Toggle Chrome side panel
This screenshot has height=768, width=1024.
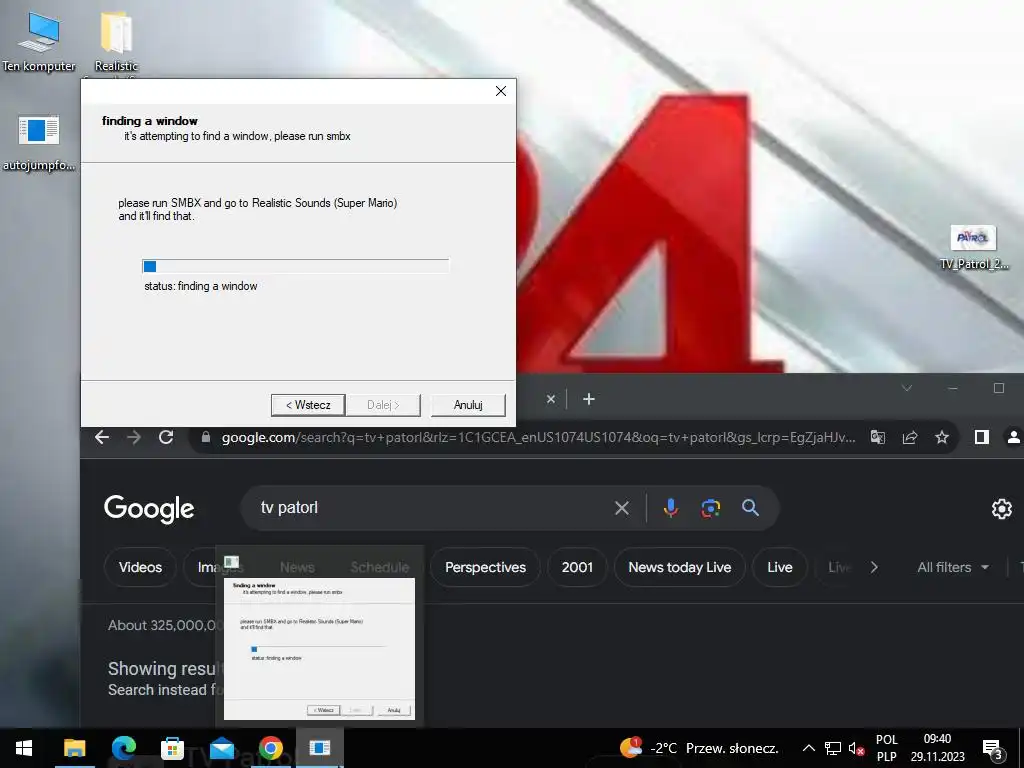[982, 438]
